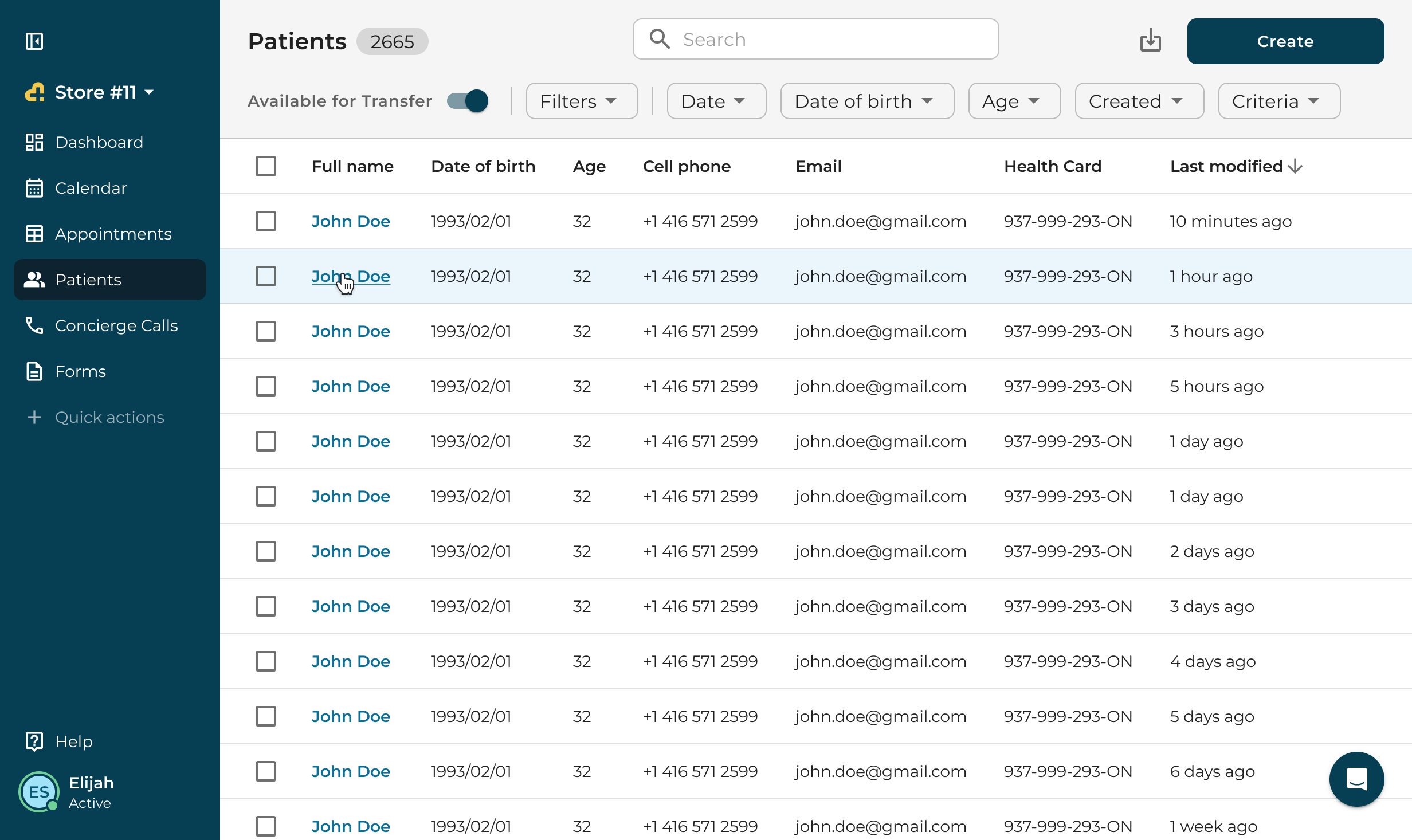The width and height of the screenshot is (1412, 840).
Task: Go to Dashboard in sidebar
Action: [x=110, y=142]
